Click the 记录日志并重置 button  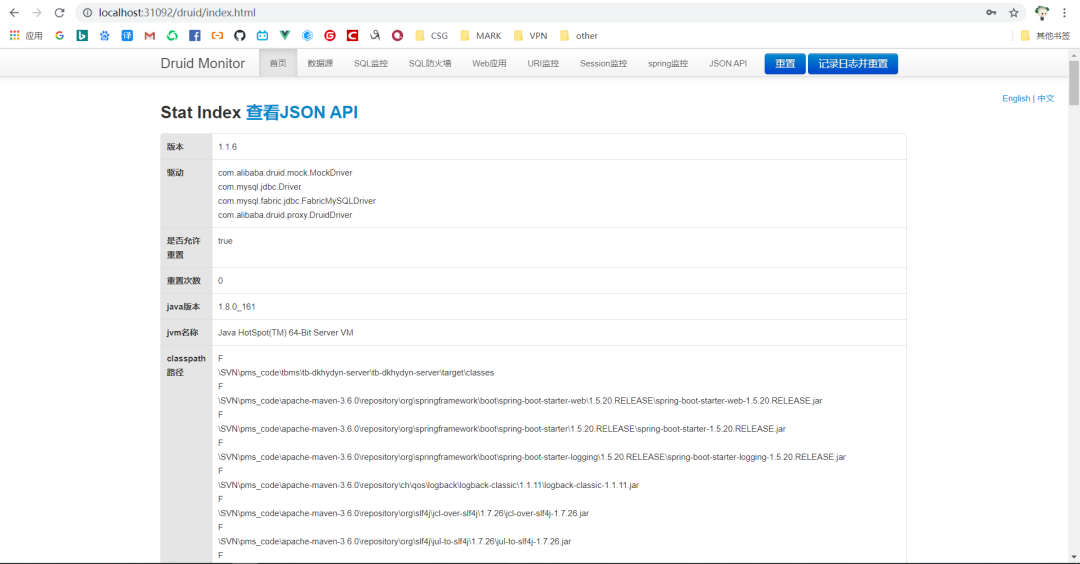[853, 63]
